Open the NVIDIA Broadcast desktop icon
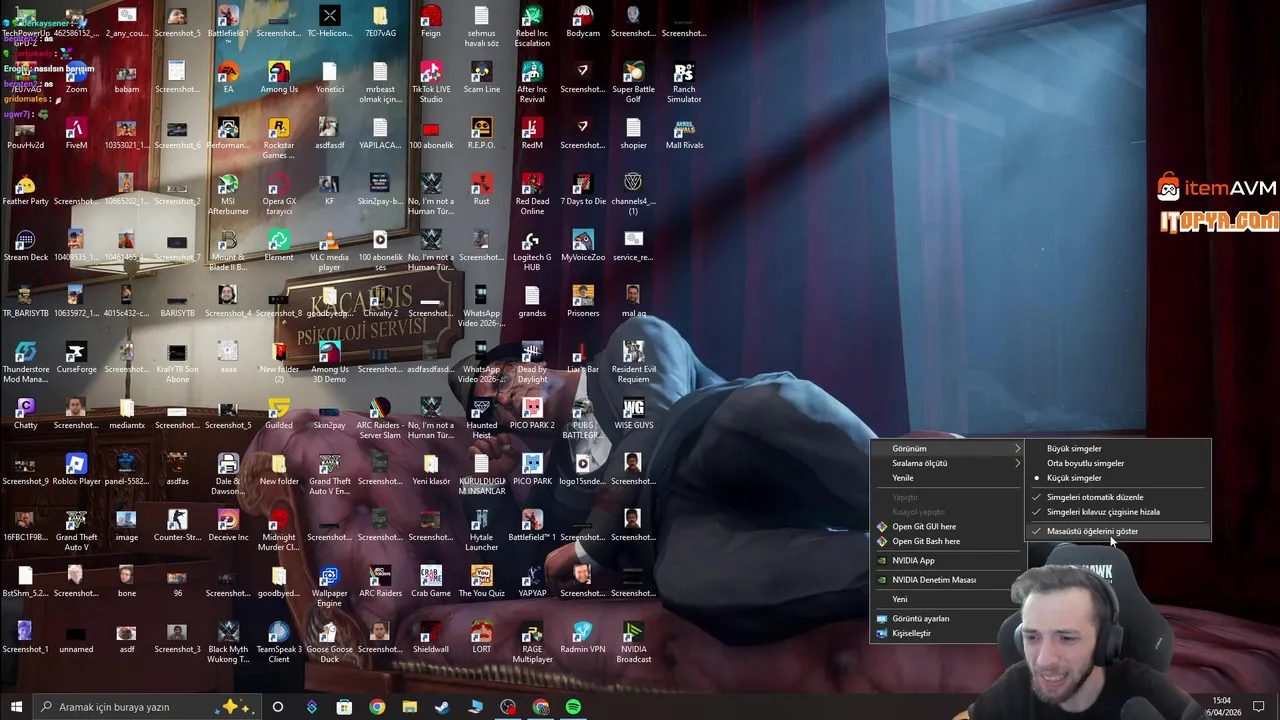This screenshot has height=720, width=1280. click(x=633, y=641)
